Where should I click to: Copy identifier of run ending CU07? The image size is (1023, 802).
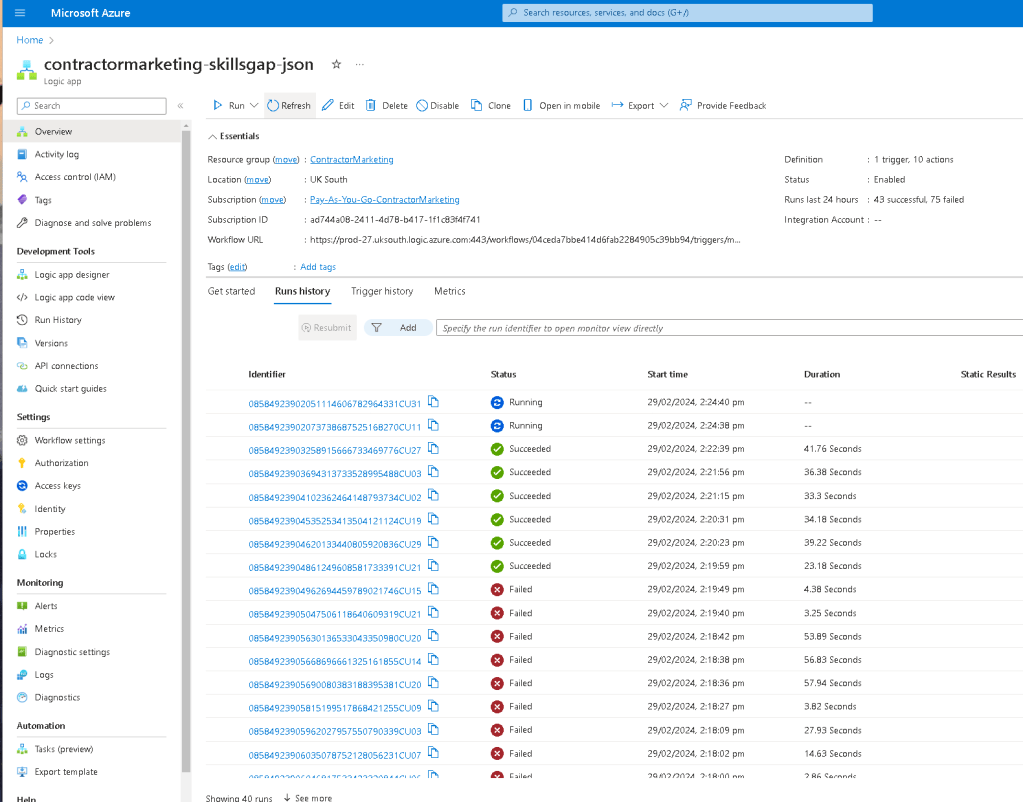pos(433,753)
